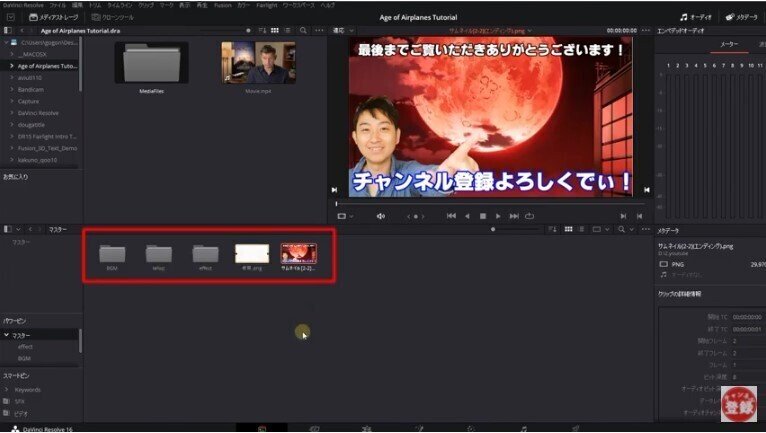Stop playback in the viewer
Viewport: 766px width, 433px height.
483,216
